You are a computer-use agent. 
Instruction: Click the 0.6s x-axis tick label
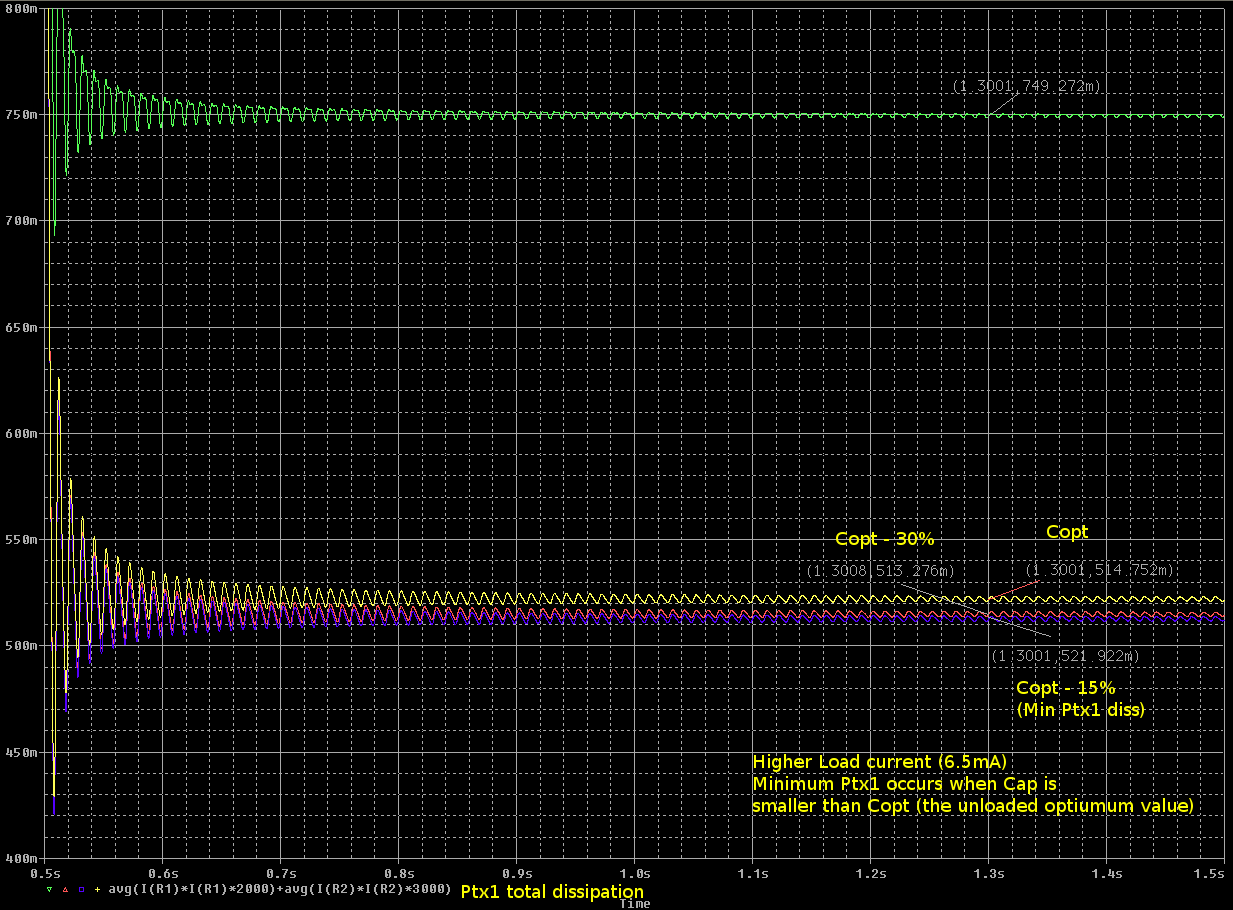163,874
